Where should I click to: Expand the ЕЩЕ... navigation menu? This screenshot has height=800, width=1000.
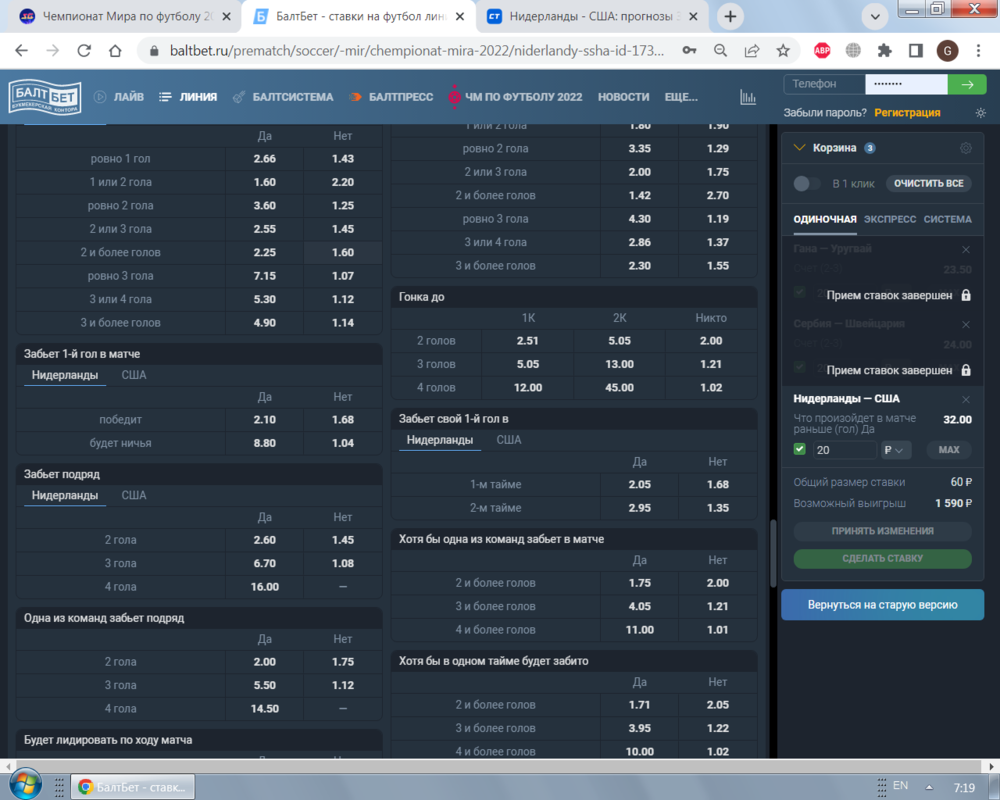point(681,97)
